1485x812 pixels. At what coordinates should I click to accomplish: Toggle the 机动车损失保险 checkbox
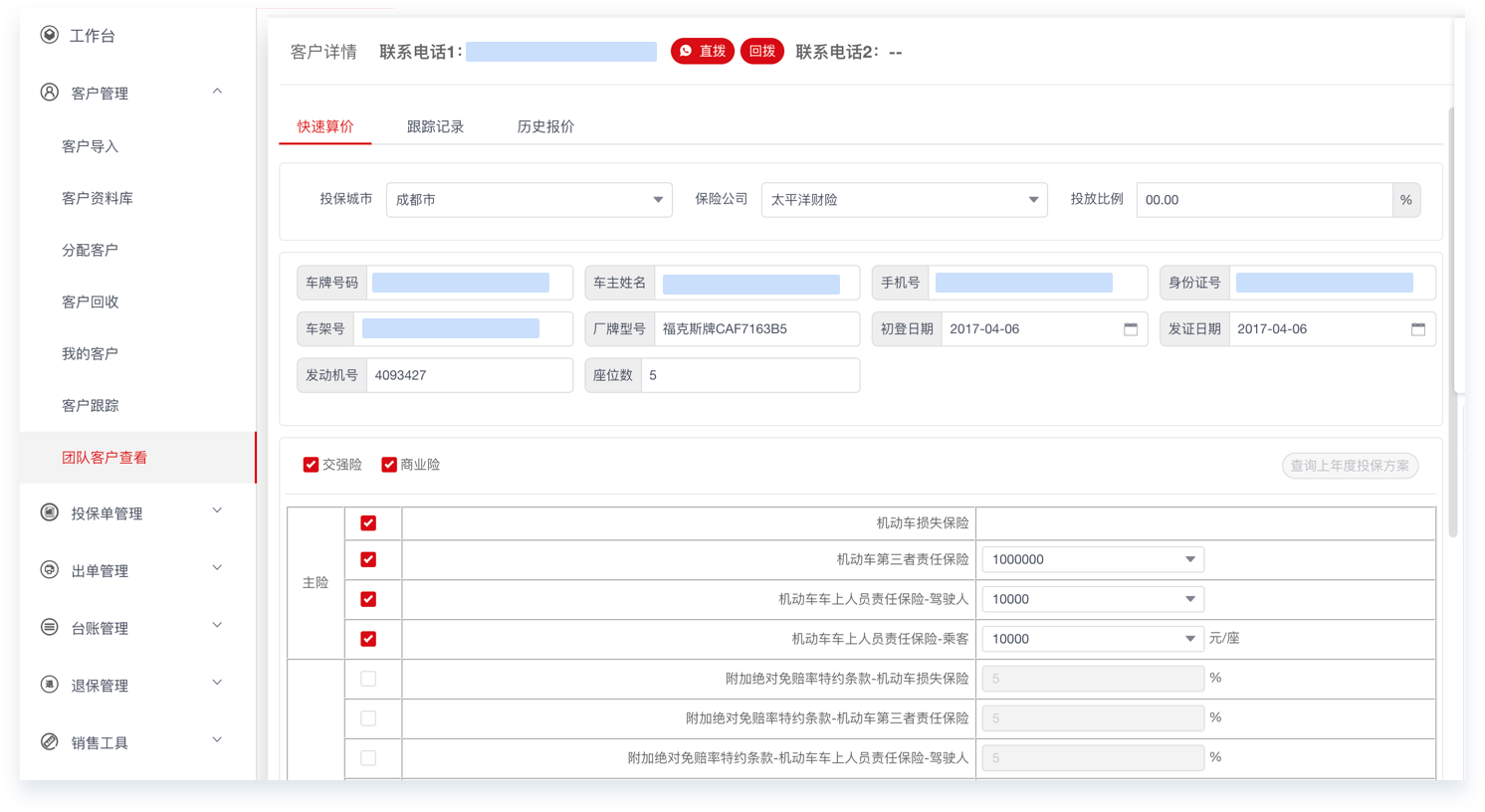(x=368, y=523)
